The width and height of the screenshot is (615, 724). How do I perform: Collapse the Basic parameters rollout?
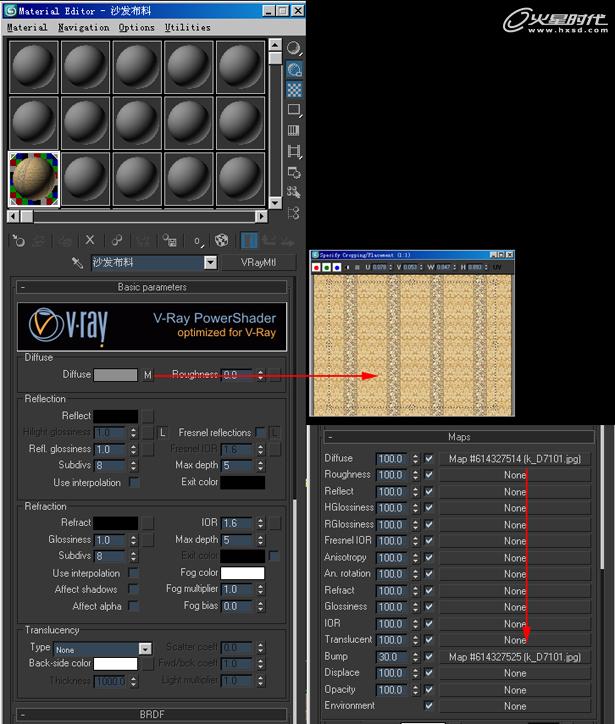[x=152, y=287]
